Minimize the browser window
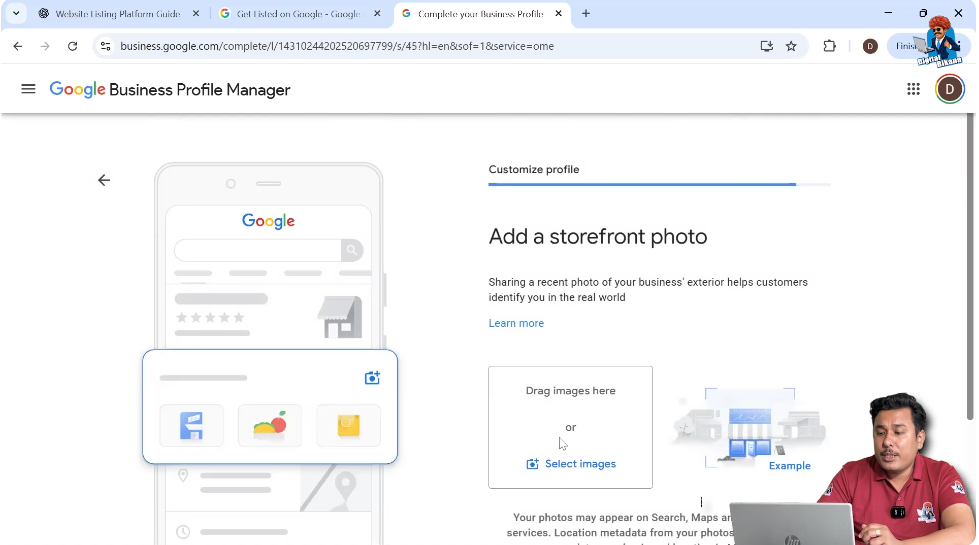The height and width of the screenshot is (545, 979). coord(888,13)
